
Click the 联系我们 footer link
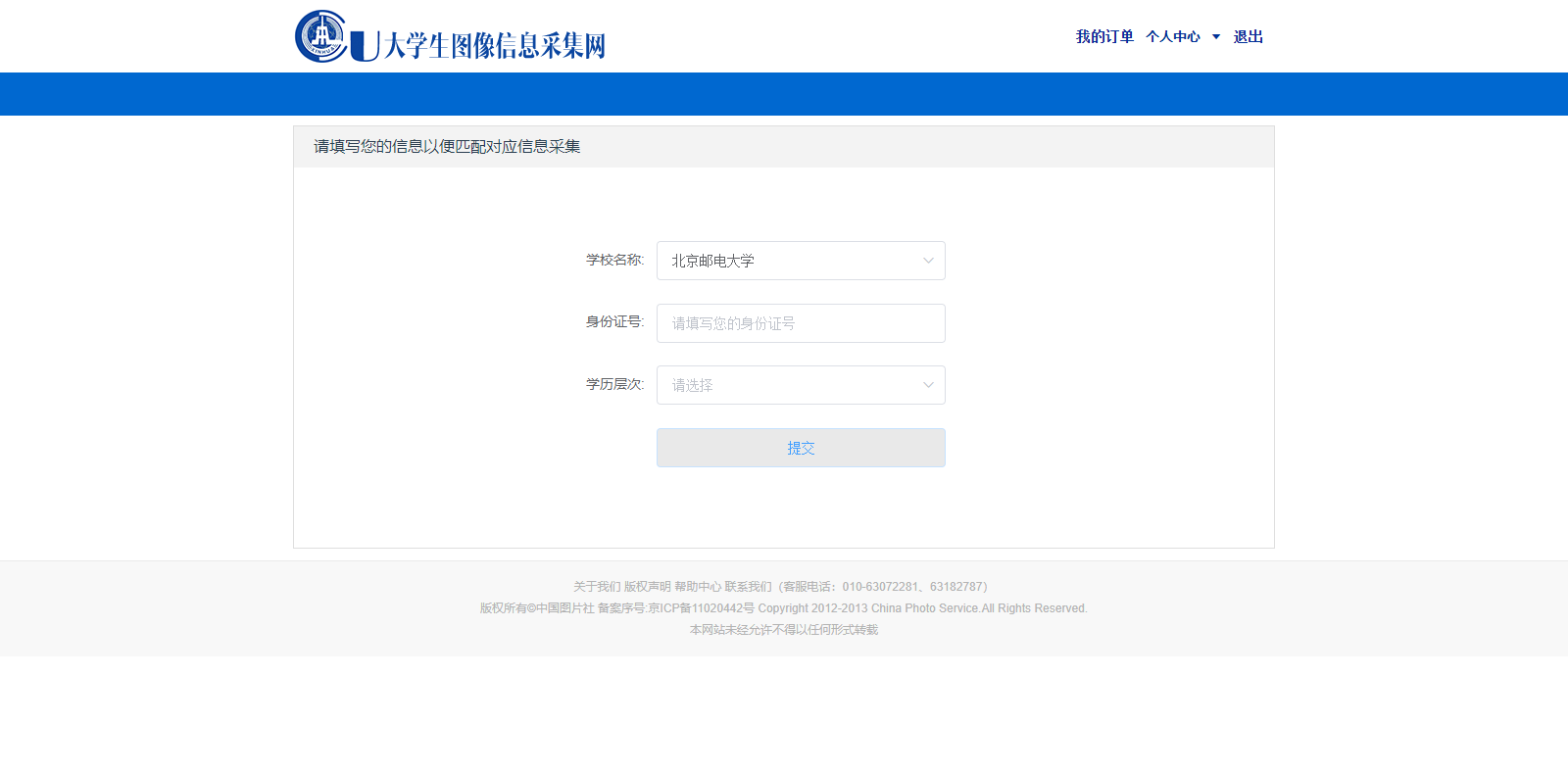click(748, 587)
